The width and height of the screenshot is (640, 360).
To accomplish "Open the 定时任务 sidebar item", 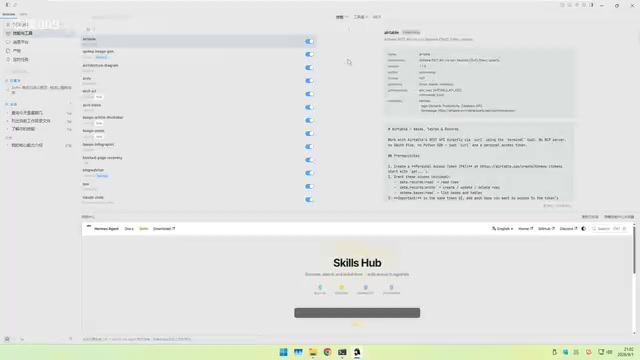I will coord(39,60).
